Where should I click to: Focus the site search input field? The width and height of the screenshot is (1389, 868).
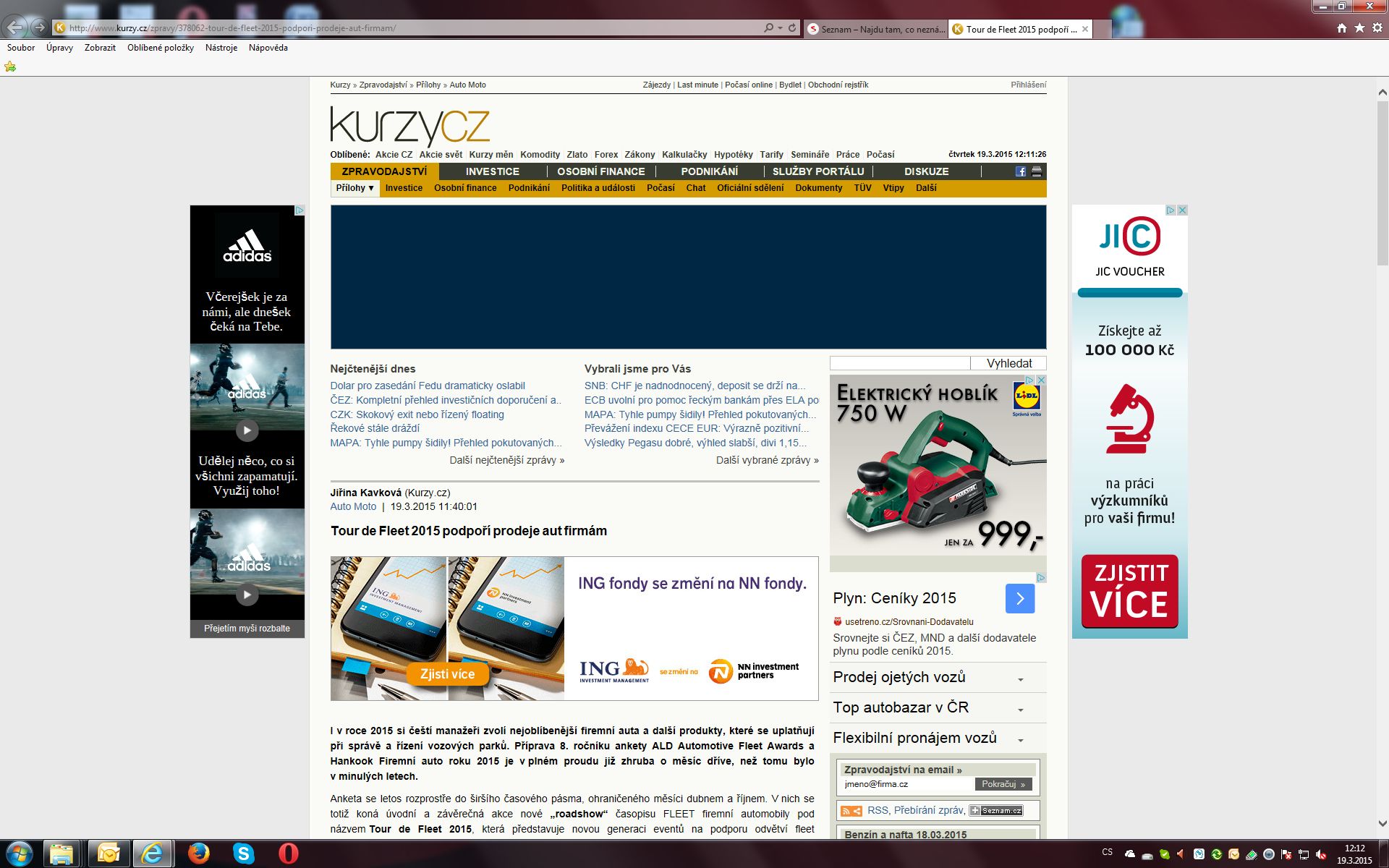click(x=900, y=363)
